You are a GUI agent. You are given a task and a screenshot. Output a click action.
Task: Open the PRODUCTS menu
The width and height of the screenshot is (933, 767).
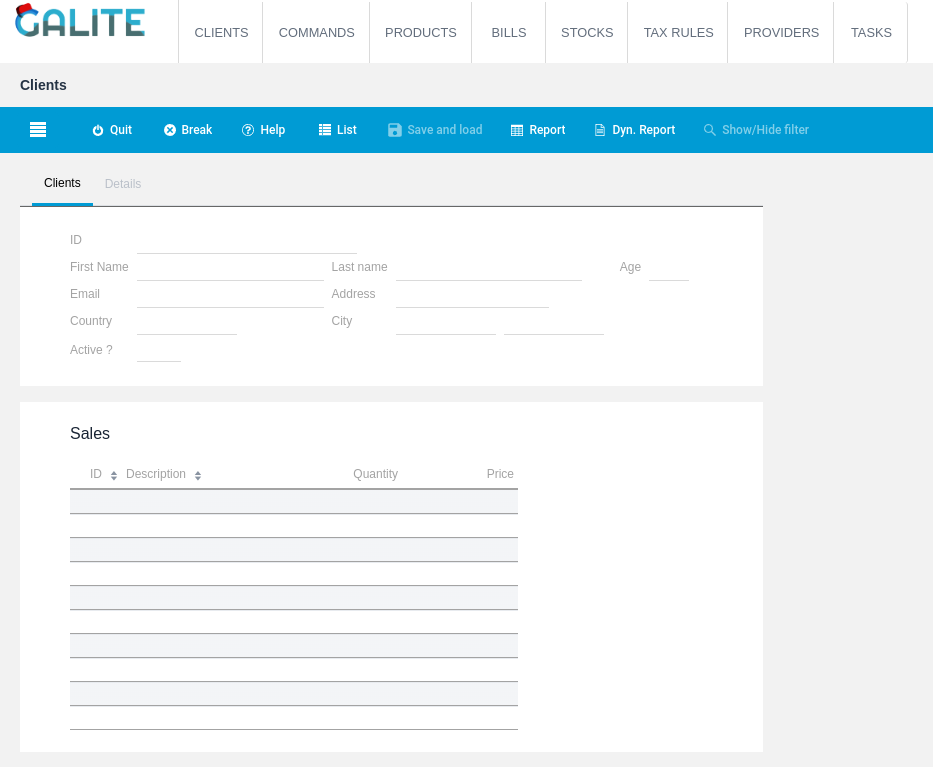tap(421, 33)
